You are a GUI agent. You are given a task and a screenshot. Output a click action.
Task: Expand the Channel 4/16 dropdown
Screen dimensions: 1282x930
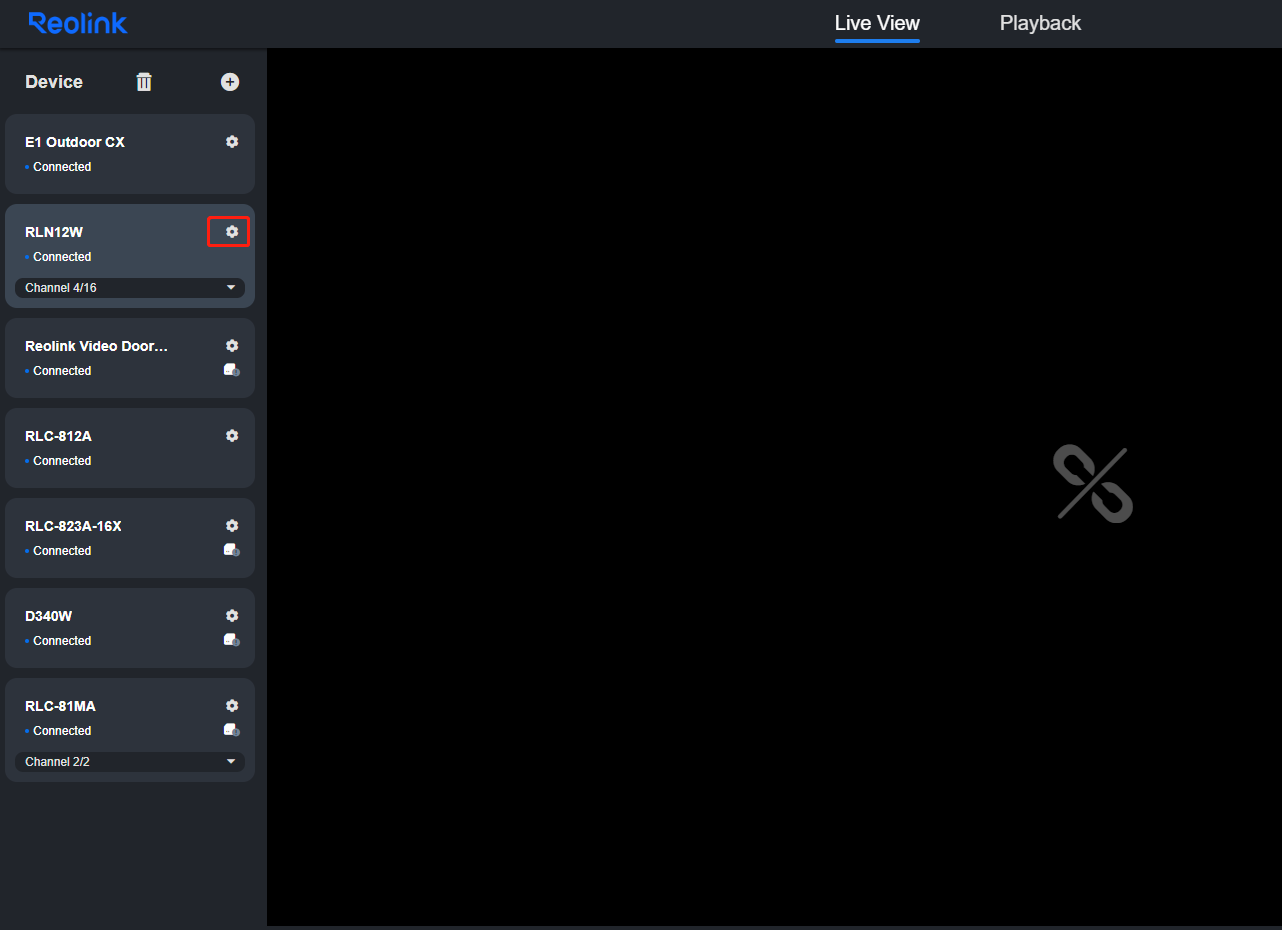point(130,288)
